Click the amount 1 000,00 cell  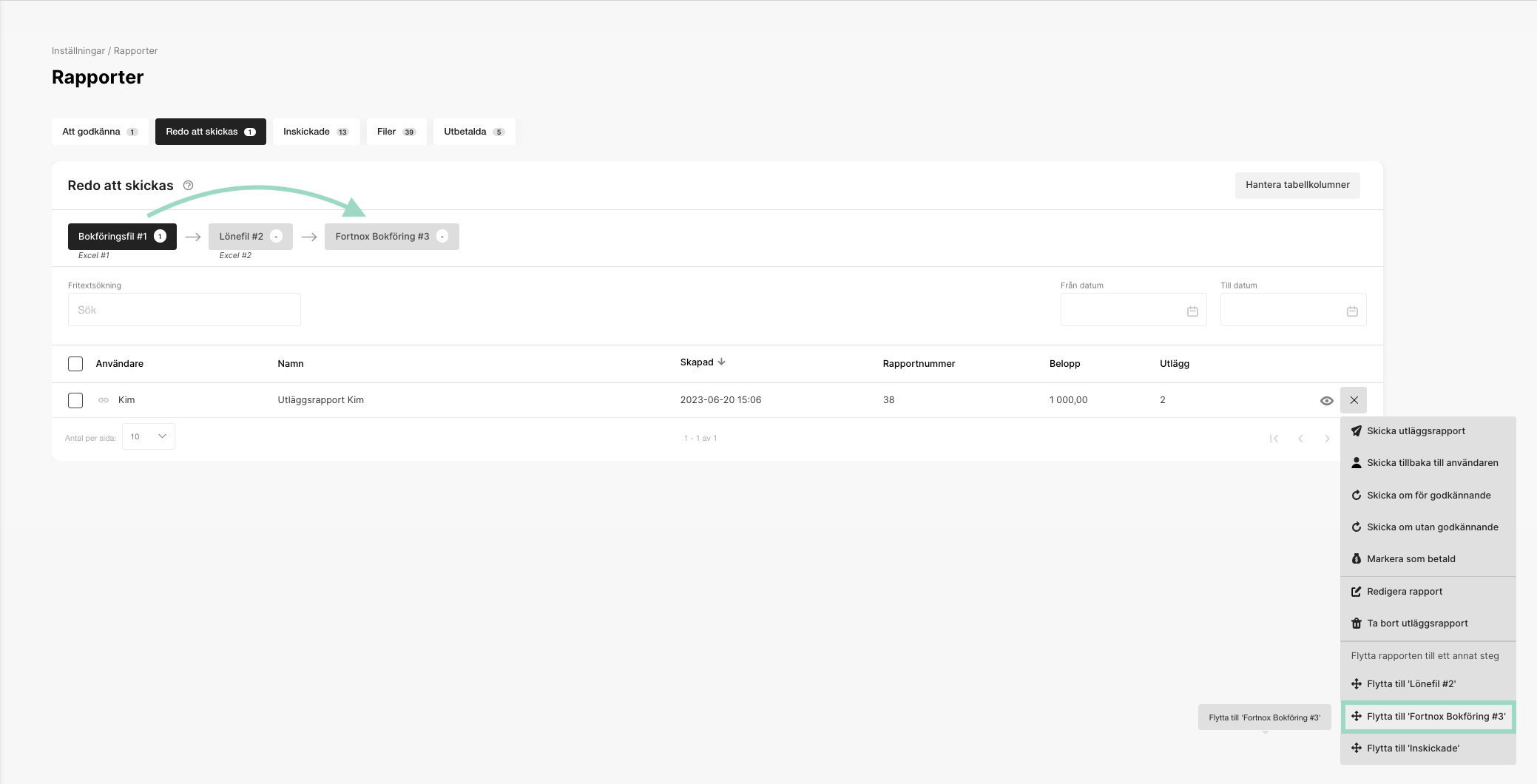[x=1068, y=400]
